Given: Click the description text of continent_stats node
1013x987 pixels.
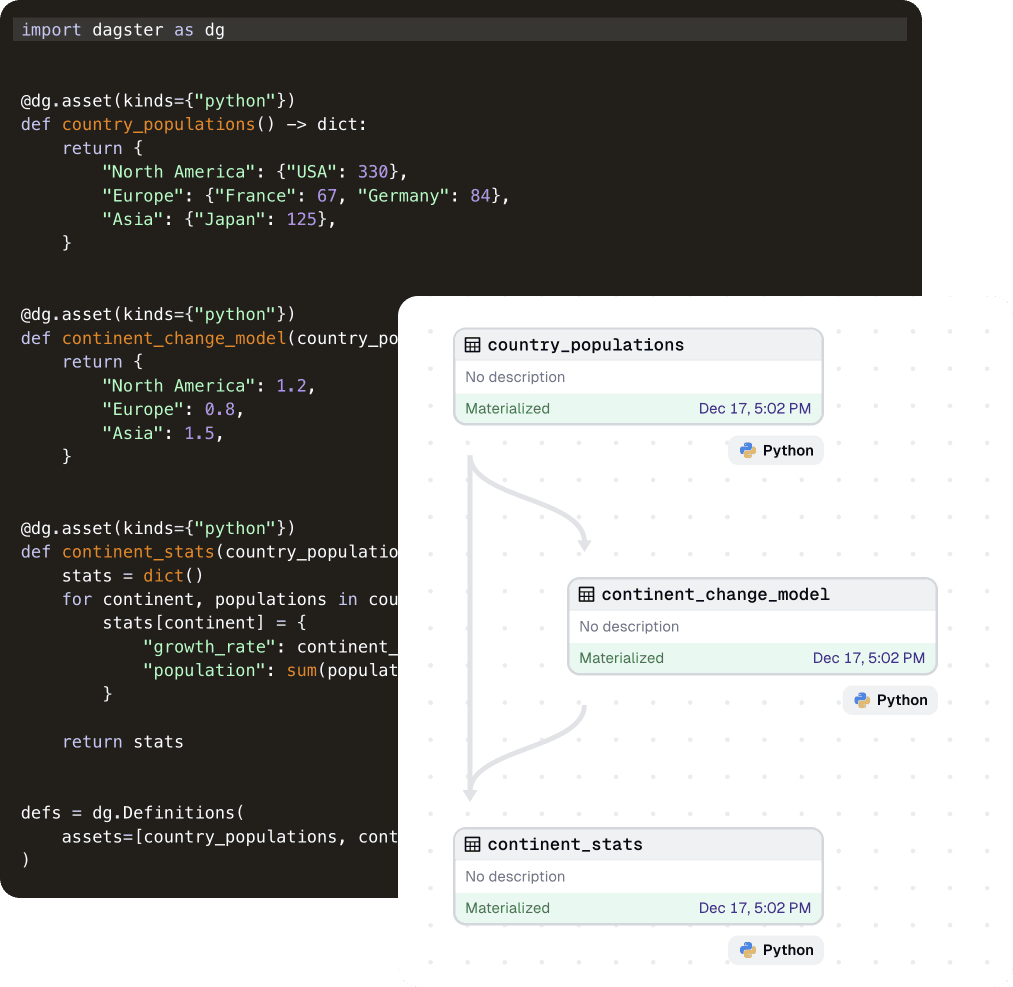Looking at the screenshot, I should click(x=515, y=877).
